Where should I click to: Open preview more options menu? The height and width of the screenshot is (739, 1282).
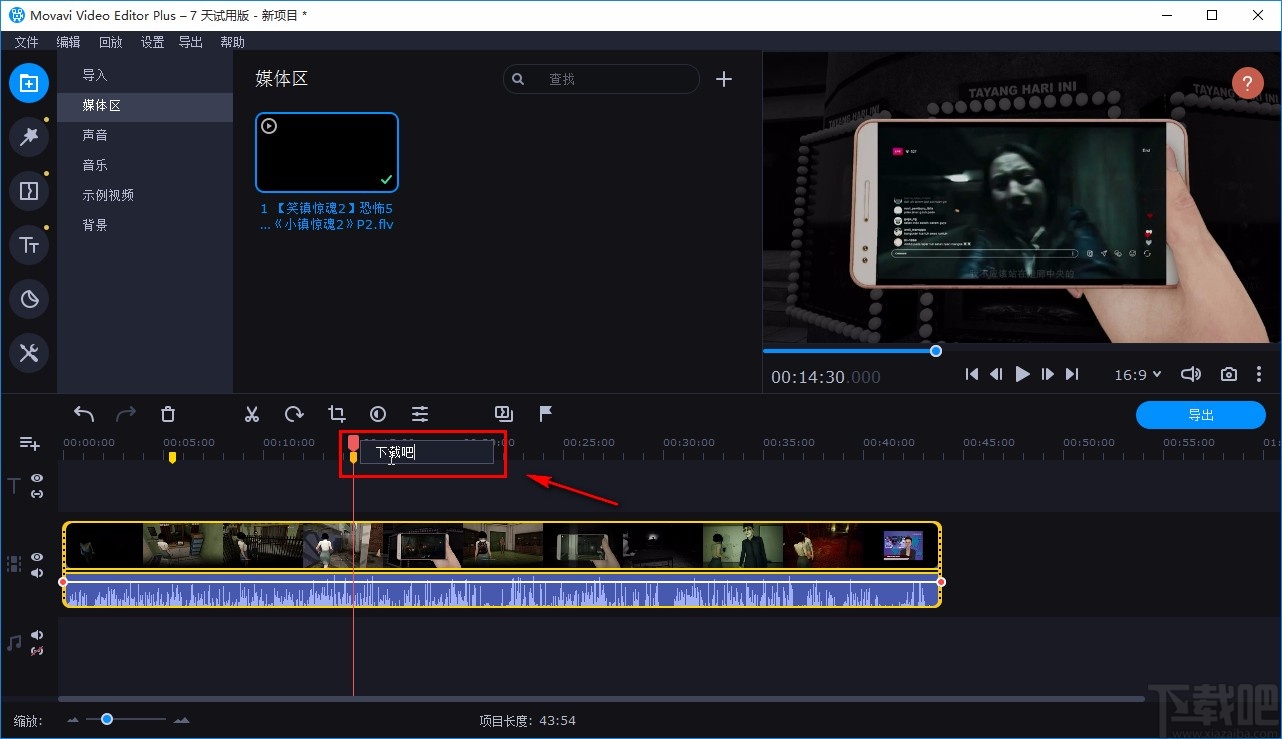pos(1259,374)
